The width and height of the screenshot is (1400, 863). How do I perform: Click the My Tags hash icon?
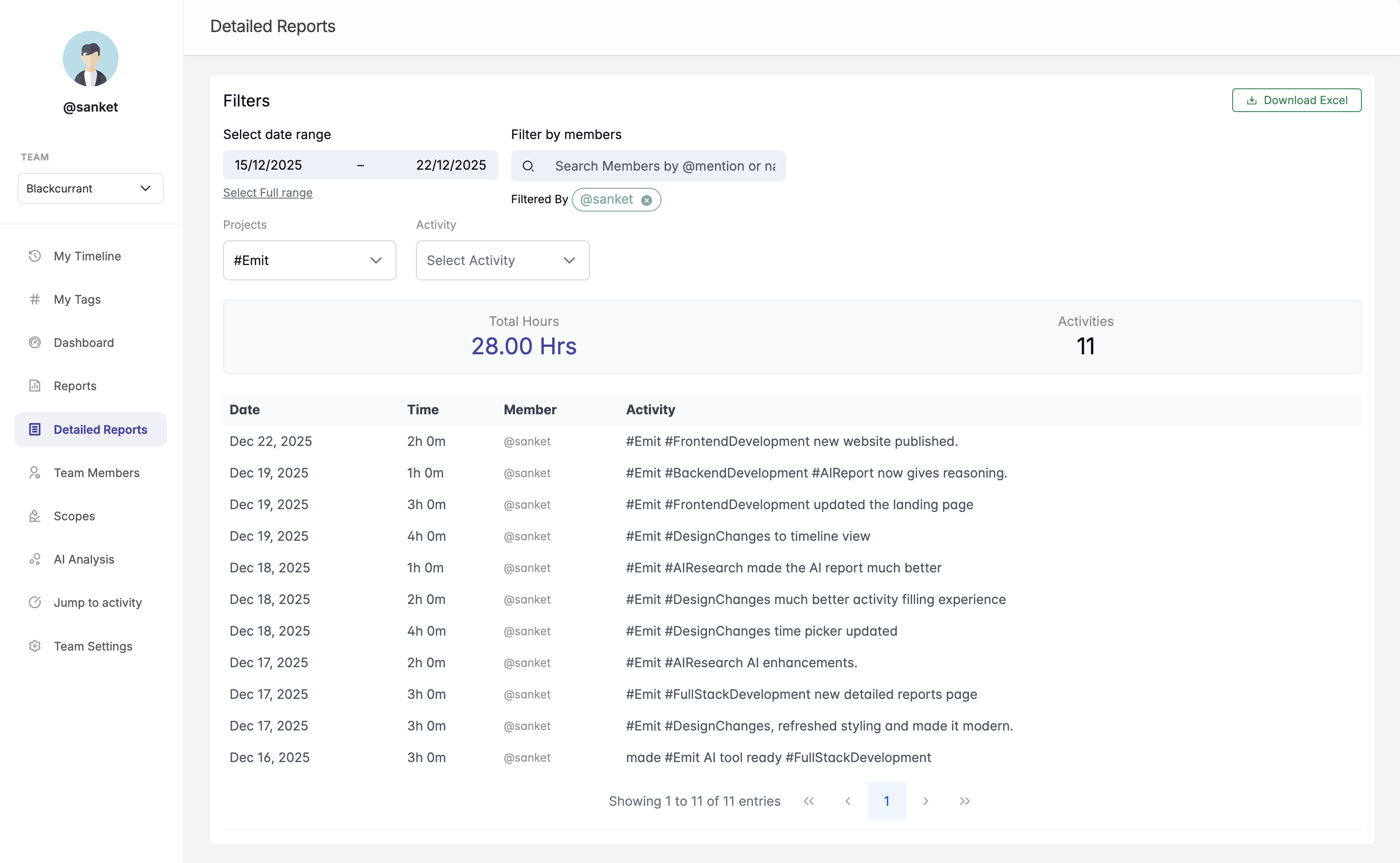point(35,299)
